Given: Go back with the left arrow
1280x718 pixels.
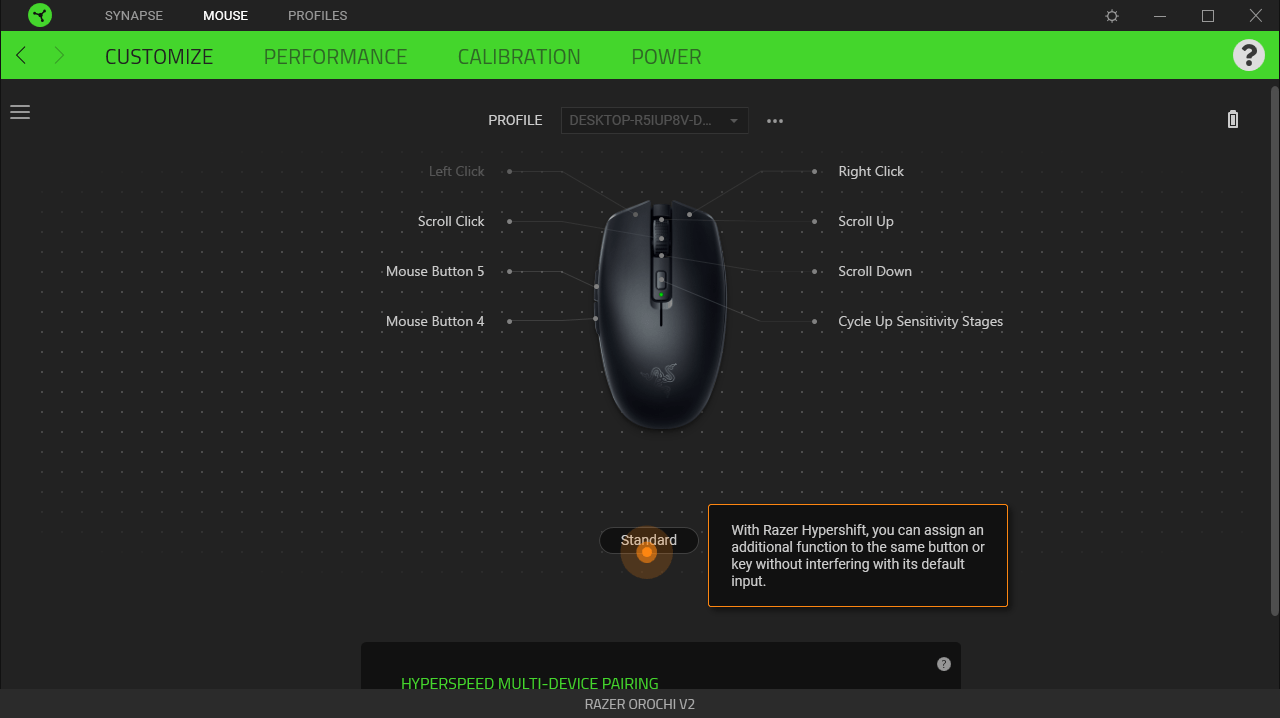Looking at the screenshot, I should click(21, 55).
